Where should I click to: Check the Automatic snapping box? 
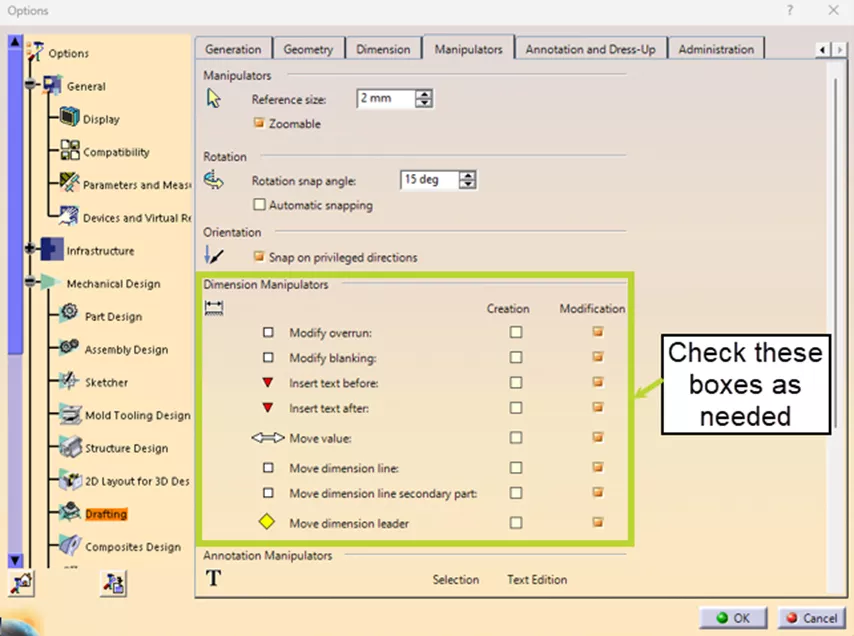click(x=259, y=204)
